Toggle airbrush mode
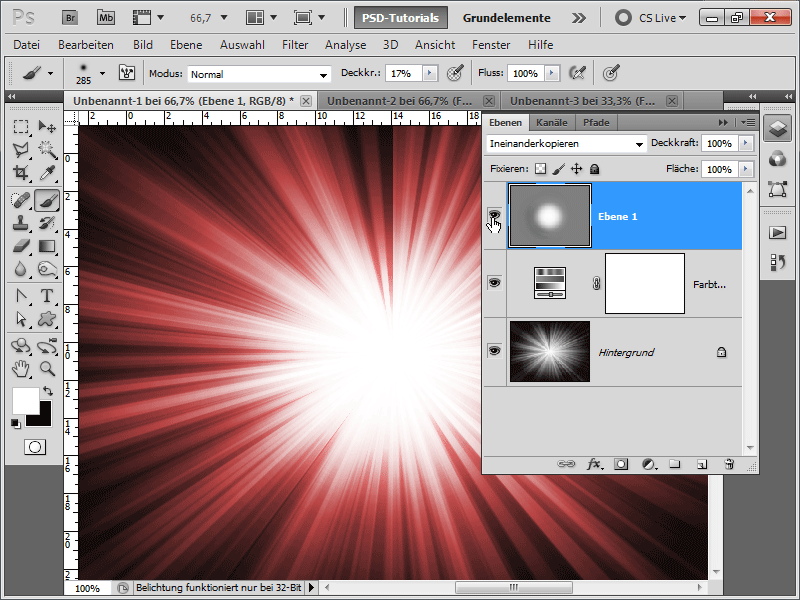This screenshot has width=800, height=600. pyautogui.click(x=577, y=73)
